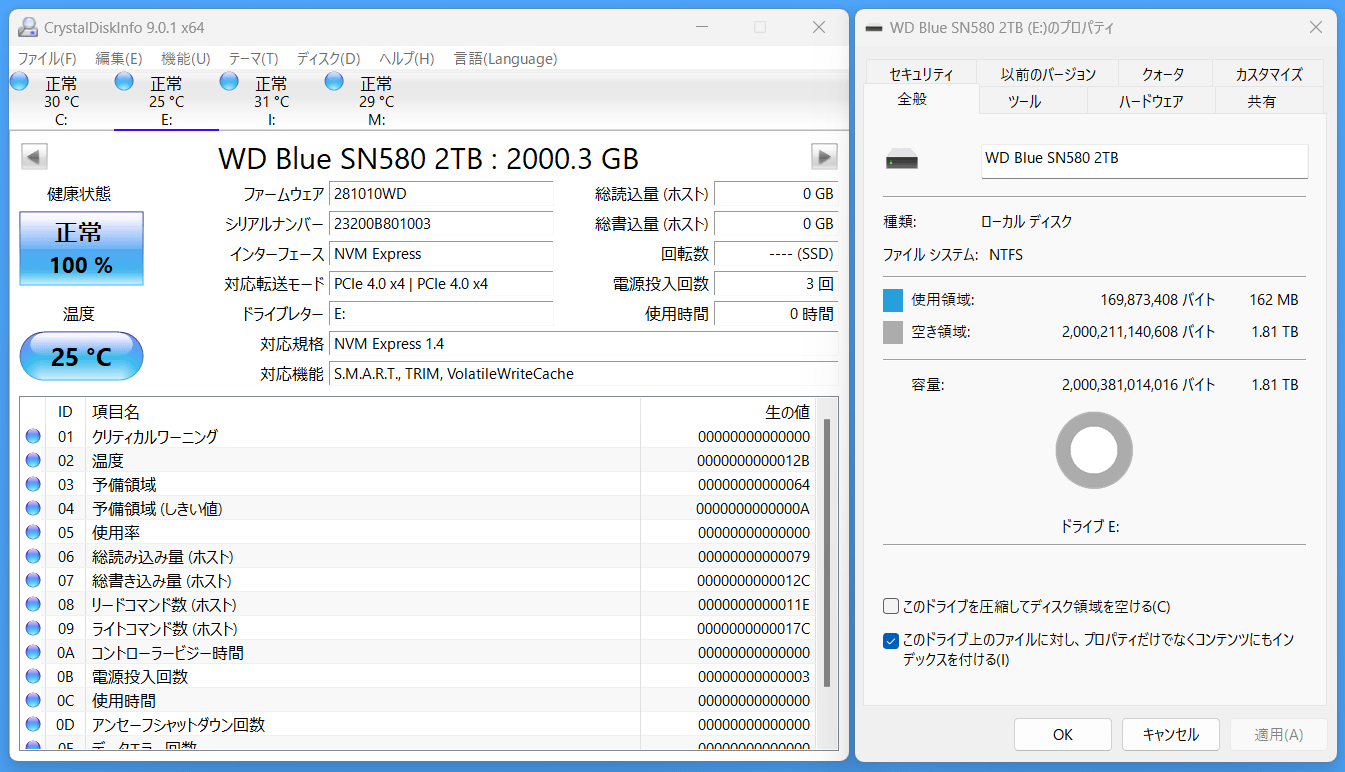Click the next disk right arrow button

pos(824,157)
